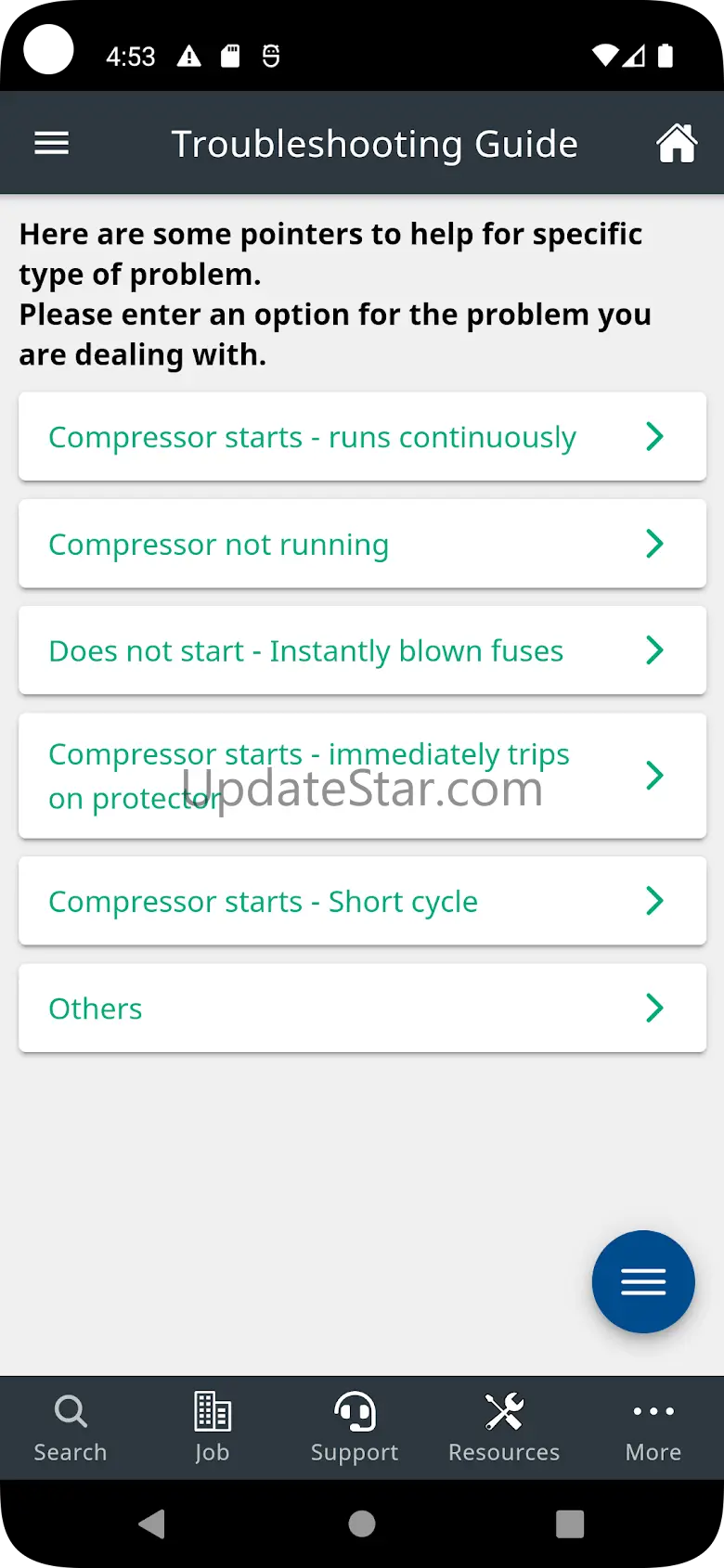The image size is (724, 1568).
Task: Expand chevron for Instantly blown fuses option
Action: coord(654,650)
